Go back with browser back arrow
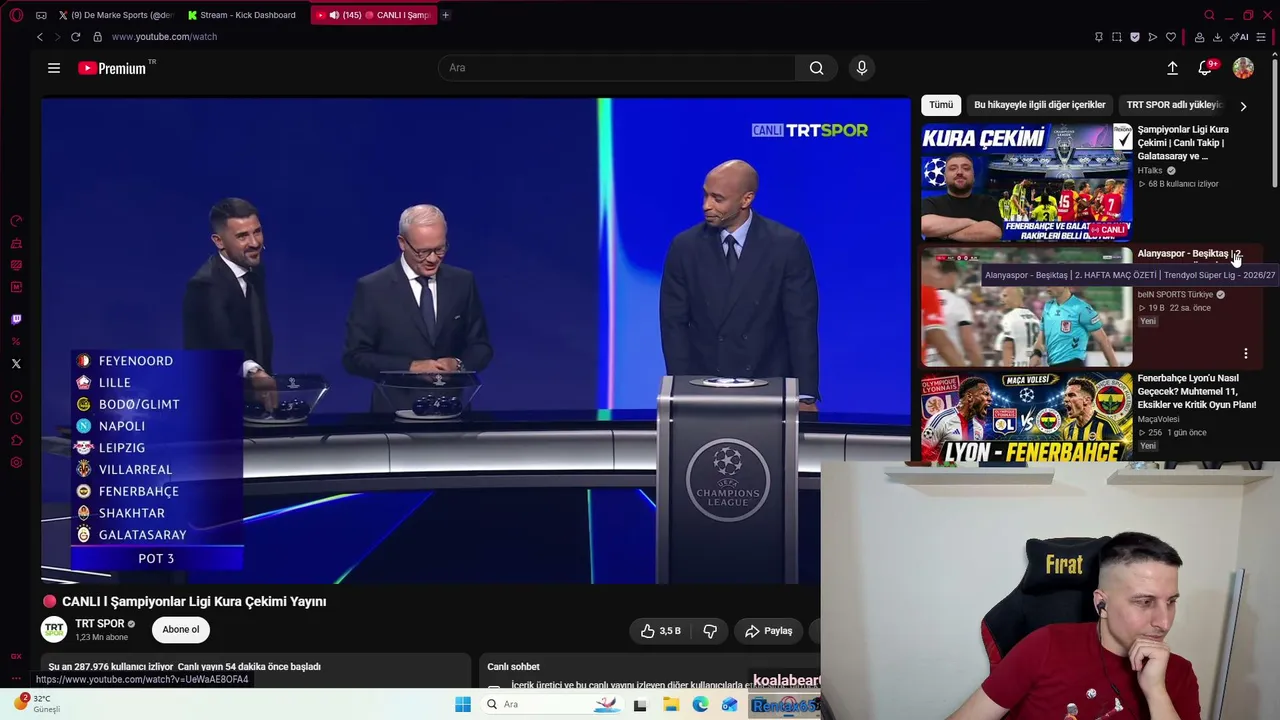The width and height of the screenshot is (1280, 720). pyautogui.click(x=40, y=37)
